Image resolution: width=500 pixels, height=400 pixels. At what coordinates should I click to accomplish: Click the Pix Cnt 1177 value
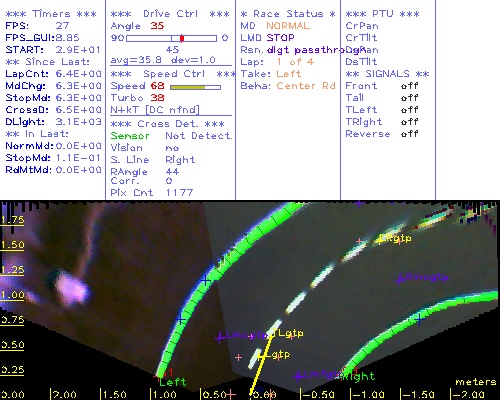coord(179,193)
